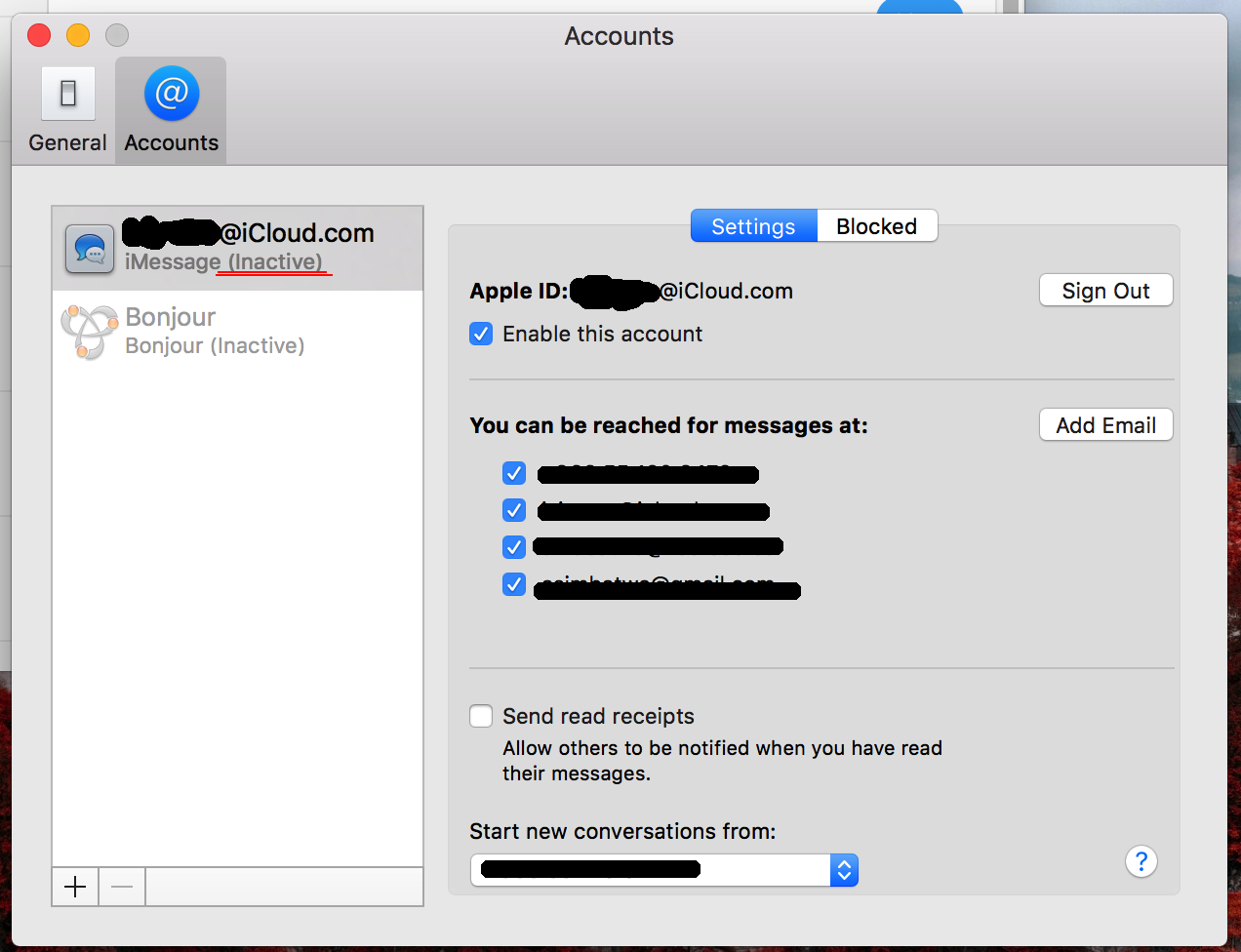Click the 'Start new conversations from:' label
This screenshot has width=1241, height=952.
pyautogui.click(x=622, y=831)
